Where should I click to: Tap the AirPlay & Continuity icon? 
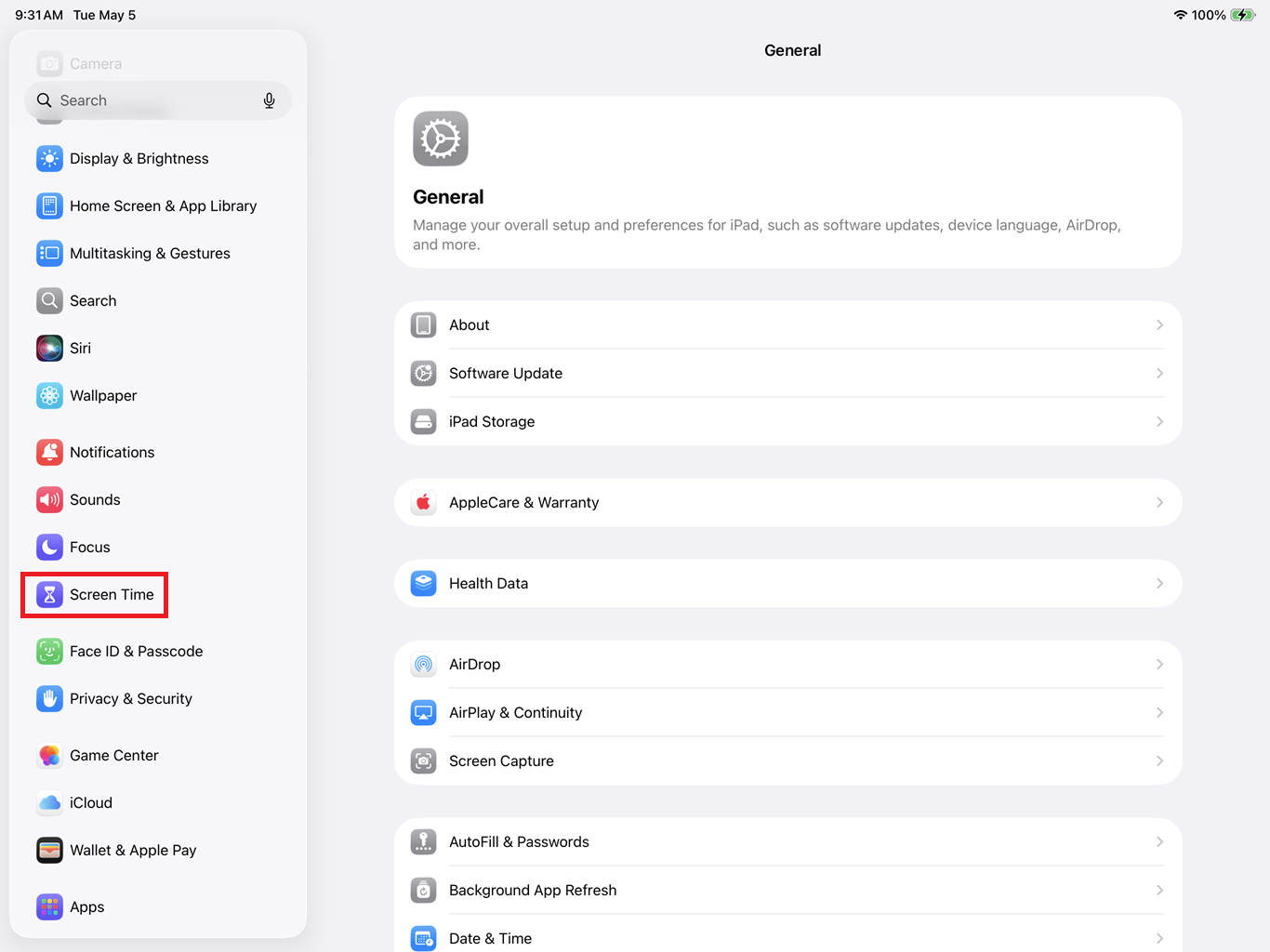pos(424,713)
